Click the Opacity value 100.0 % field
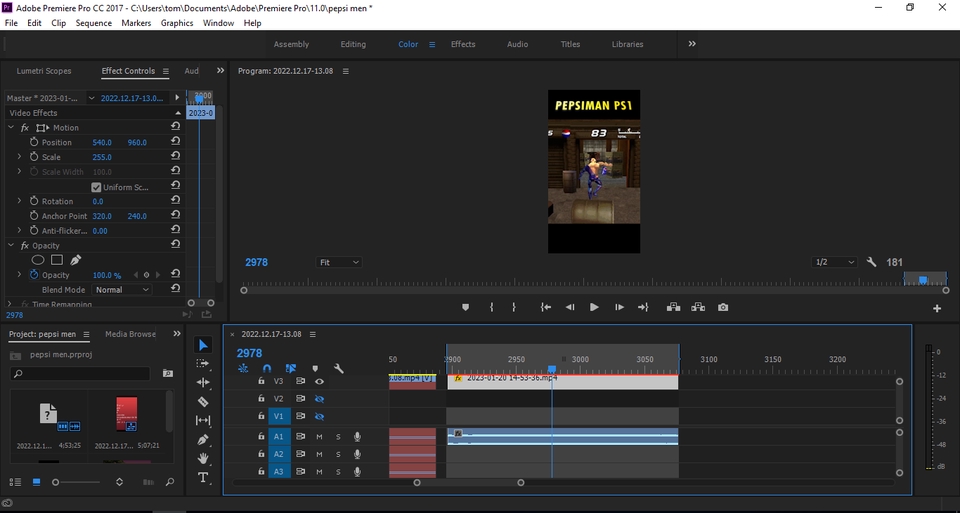960x513 pixels. coord(106,275)
